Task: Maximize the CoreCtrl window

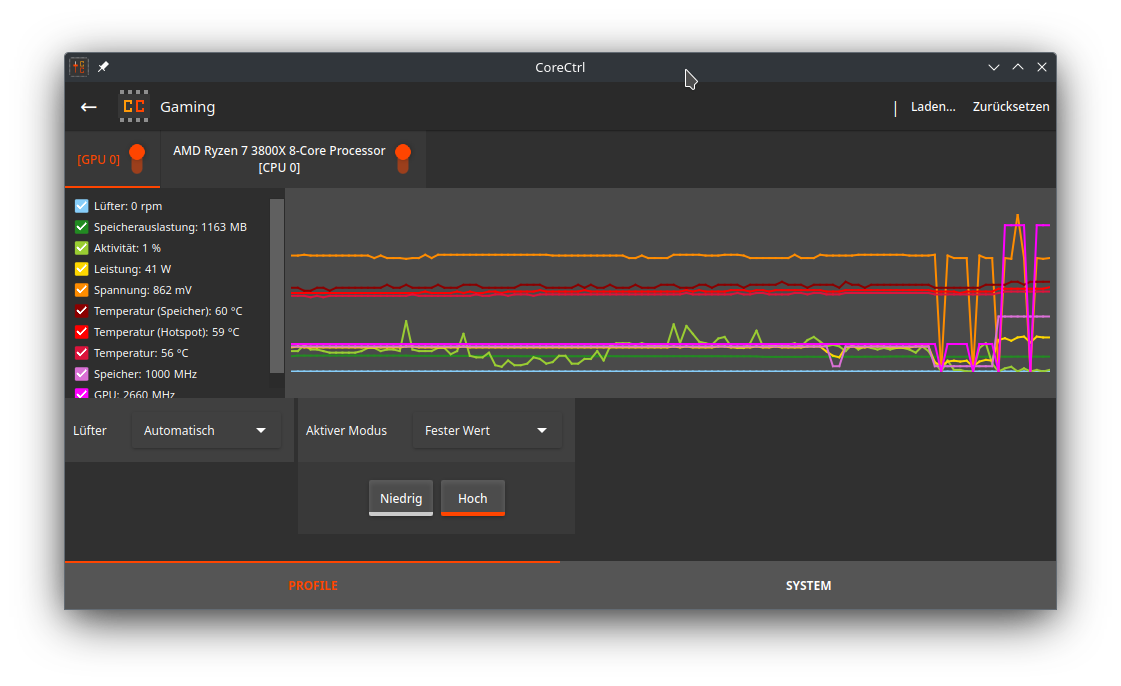Action: pos(1018,67)
